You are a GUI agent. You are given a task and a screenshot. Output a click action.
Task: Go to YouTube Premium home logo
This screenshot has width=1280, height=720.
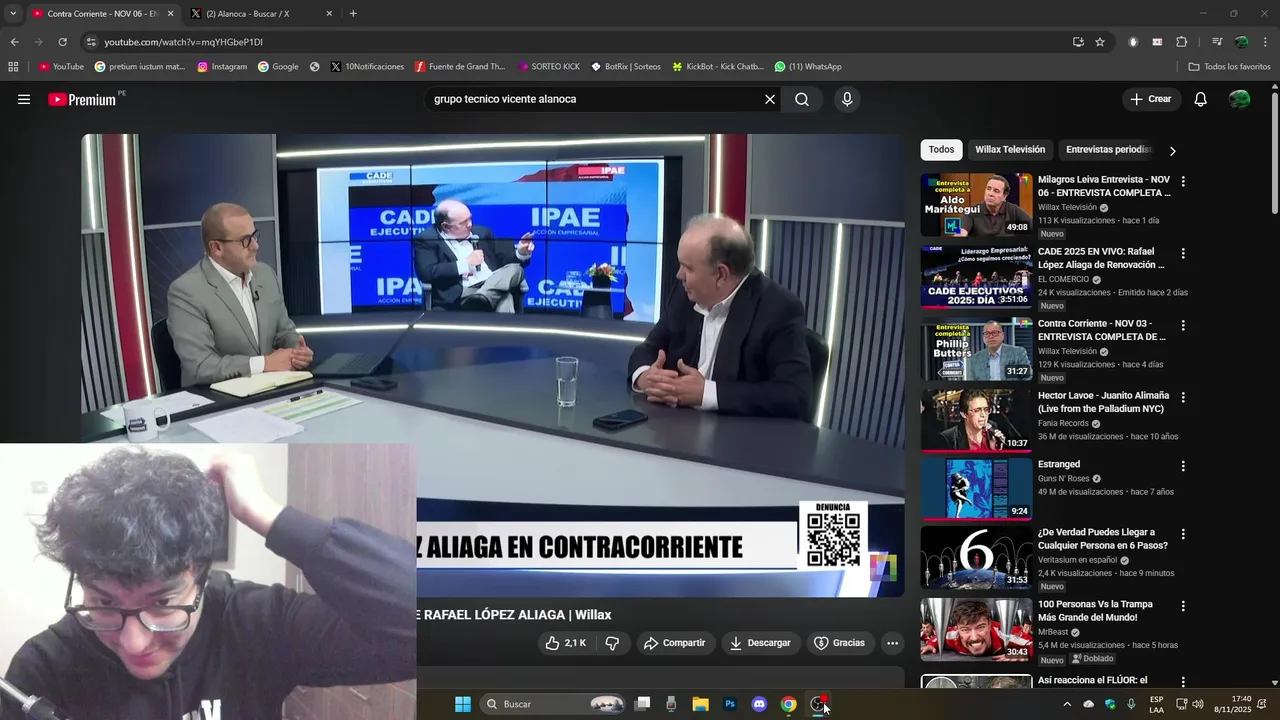click(82, 99)
